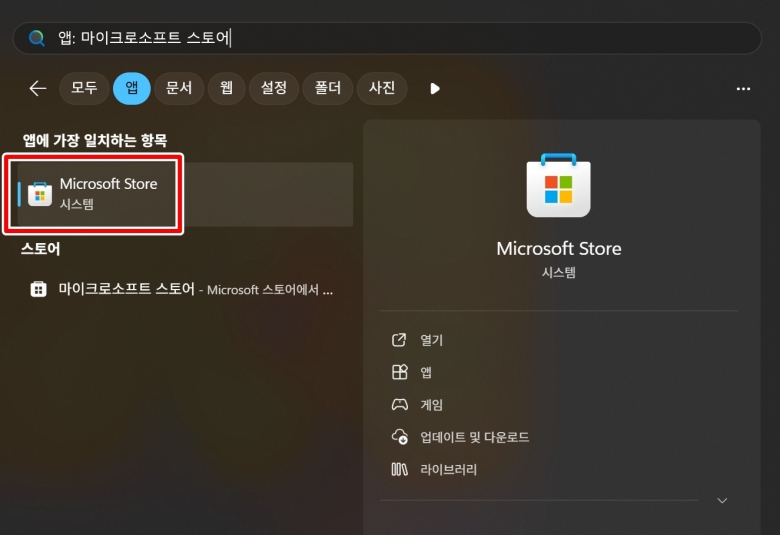Click the 앱에 가장 일치하는 항목 heading

(x=95, y=140)
